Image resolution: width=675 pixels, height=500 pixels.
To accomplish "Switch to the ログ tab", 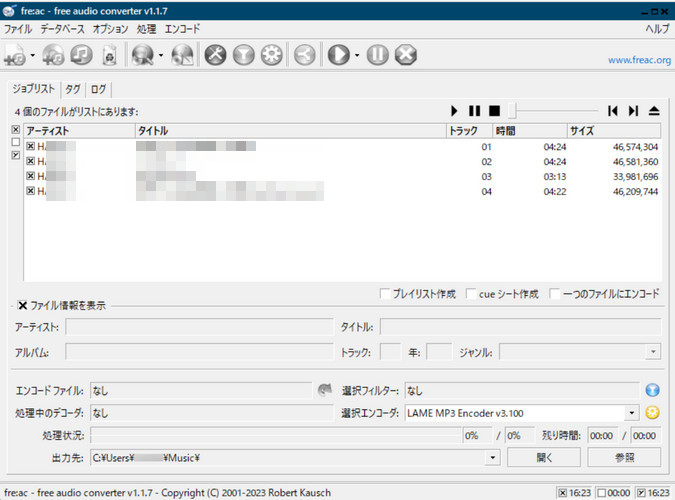I will (99, 89).
